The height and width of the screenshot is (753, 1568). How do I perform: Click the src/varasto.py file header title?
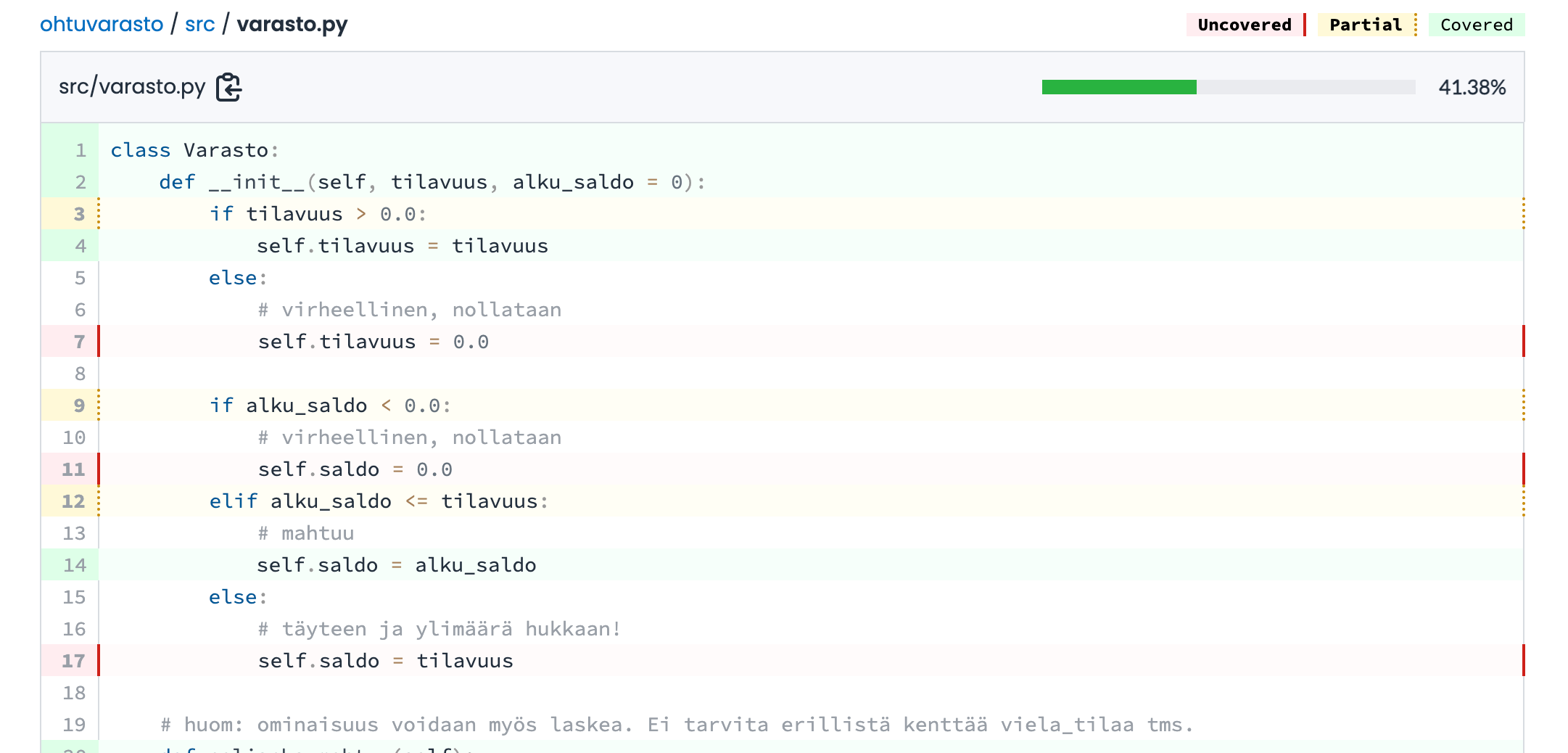click(x=132, y=87)
